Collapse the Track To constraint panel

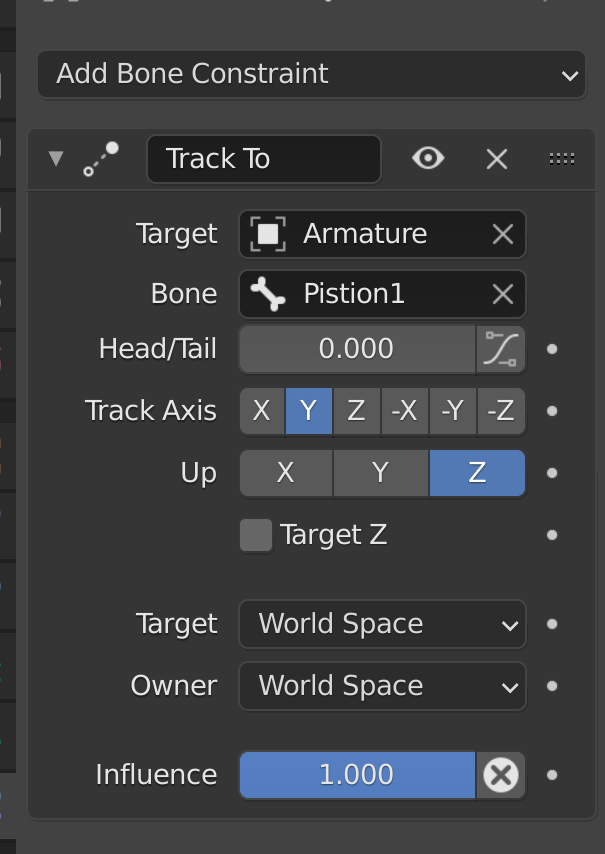(x=56, y=159)
